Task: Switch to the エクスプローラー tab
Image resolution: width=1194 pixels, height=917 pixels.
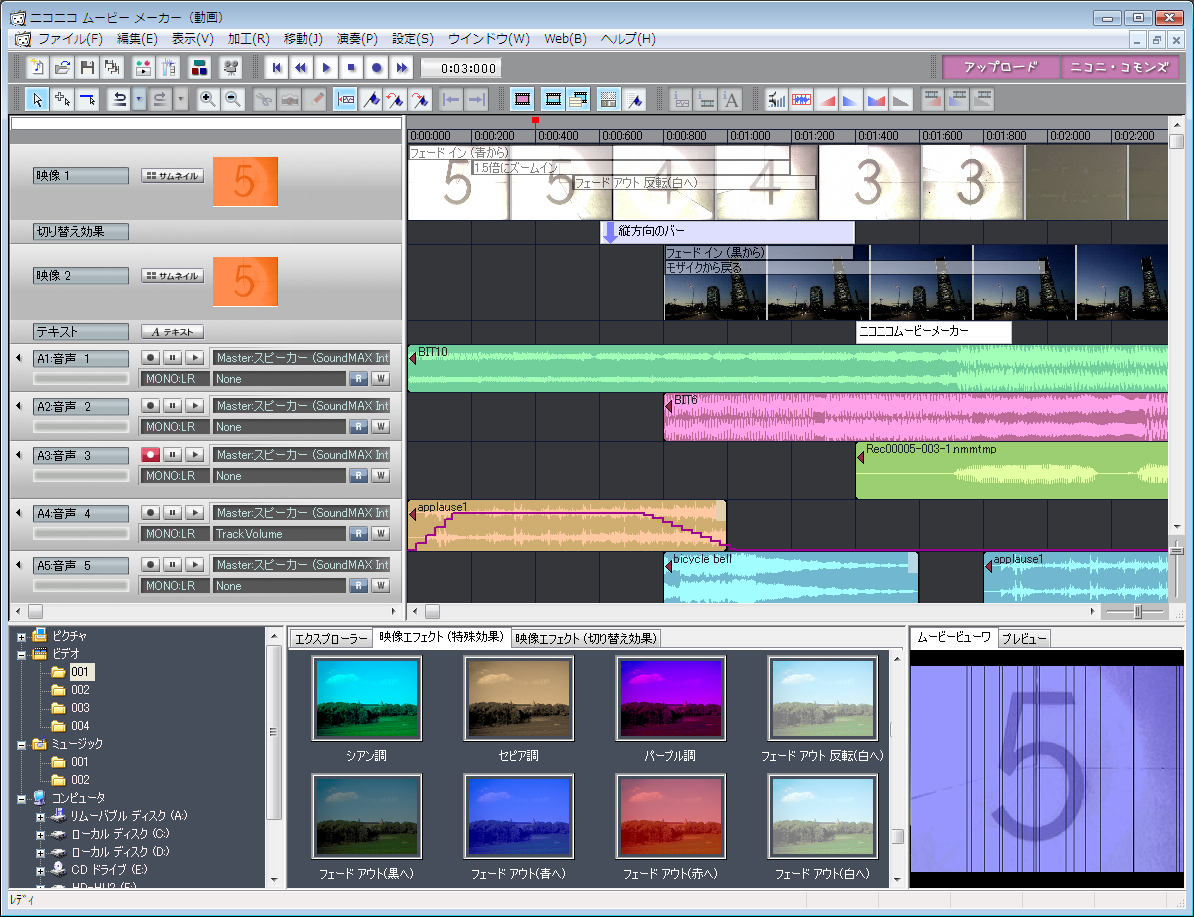Action: 331,638
